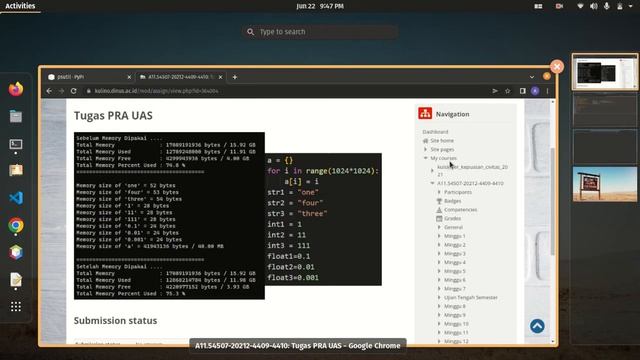The image size is (640, 360).
Task: Click the scroll-to-top arrow button
Action: [537, 326]
